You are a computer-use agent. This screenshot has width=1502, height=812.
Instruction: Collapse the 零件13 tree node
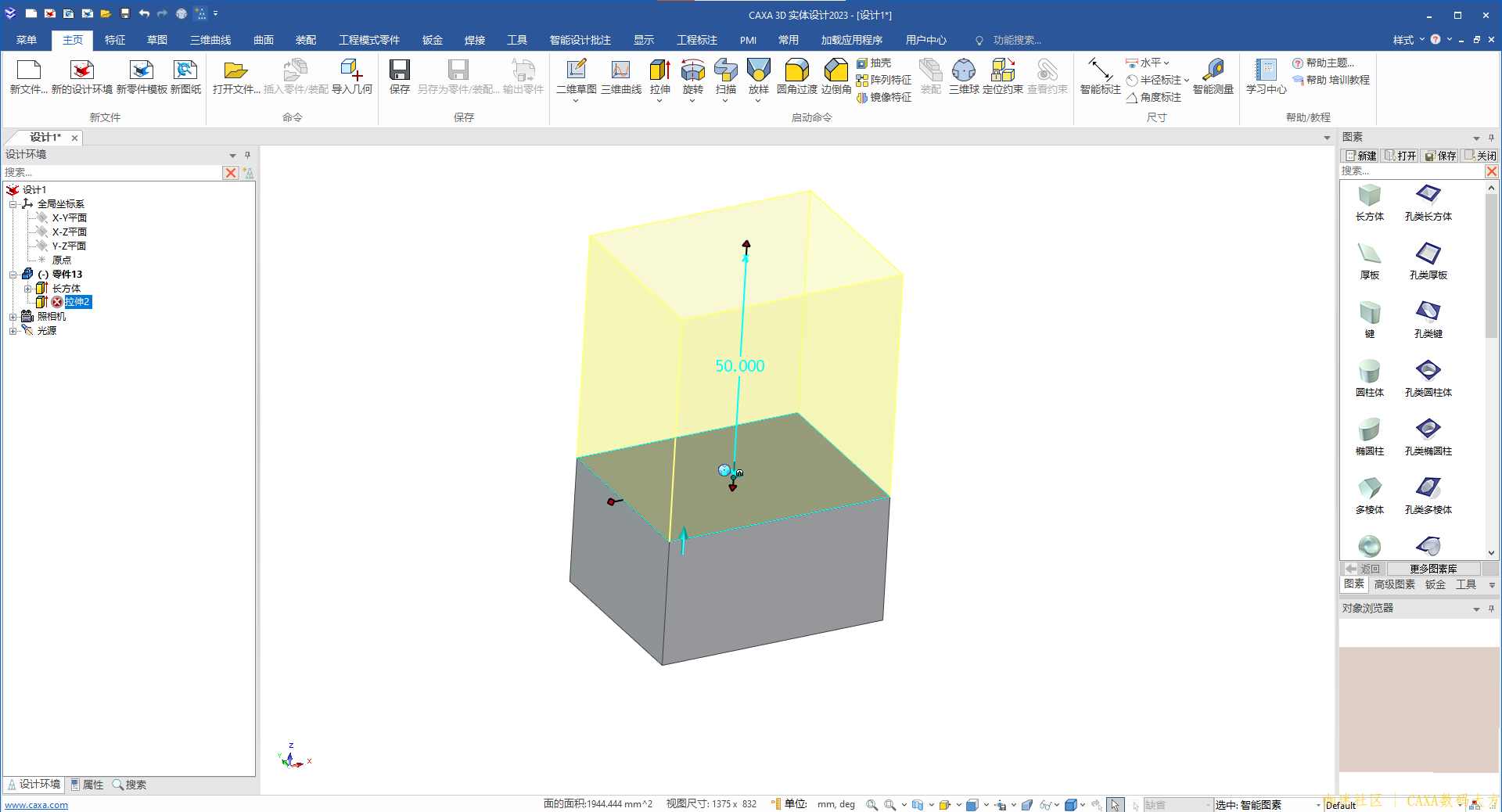click(13, 275)
